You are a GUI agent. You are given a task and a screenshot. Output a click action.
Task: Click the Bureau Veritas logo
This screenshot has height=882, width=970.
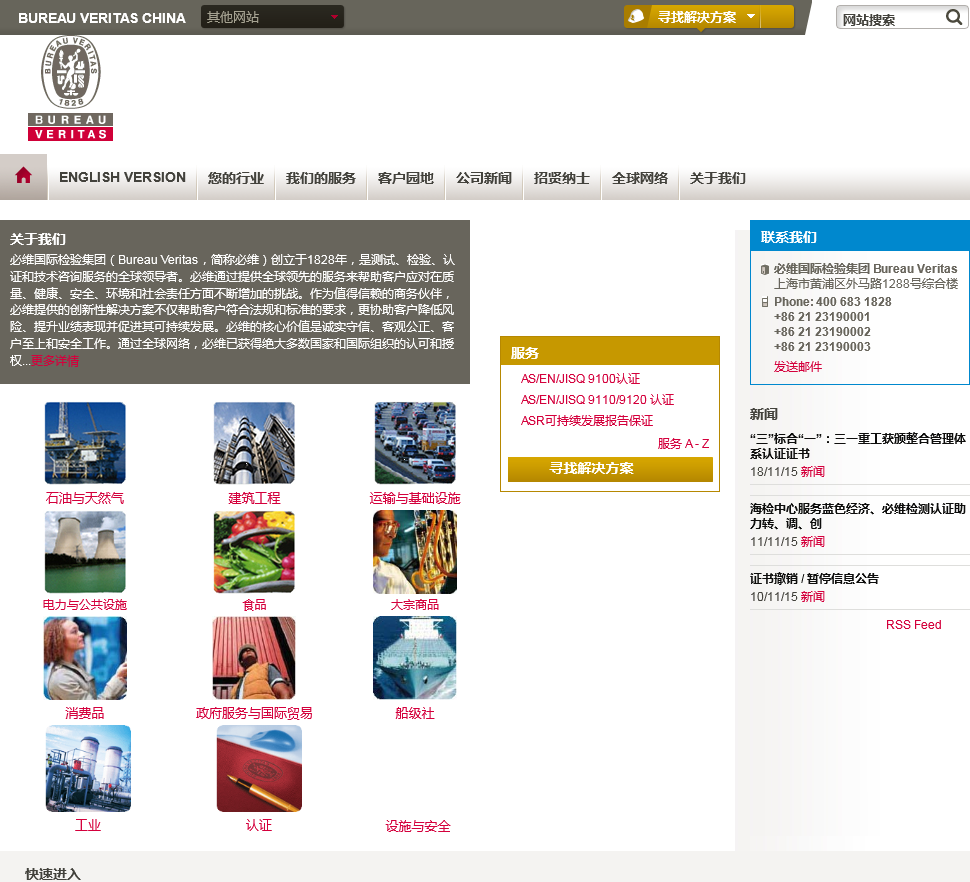[x=71, y=88]
